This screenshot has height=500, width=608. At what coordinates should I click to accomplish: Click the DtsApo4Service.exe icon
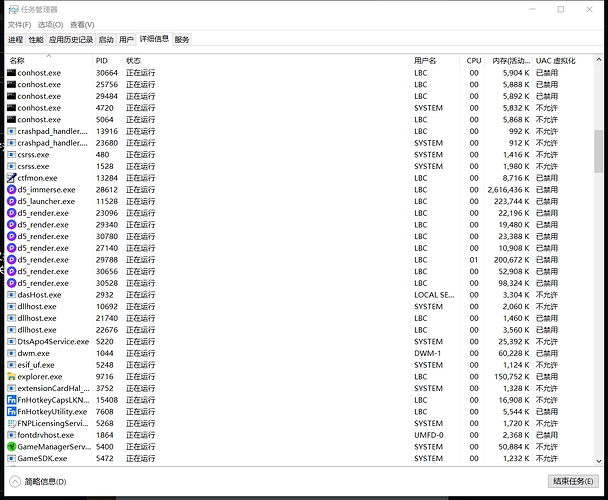(11, 342)
